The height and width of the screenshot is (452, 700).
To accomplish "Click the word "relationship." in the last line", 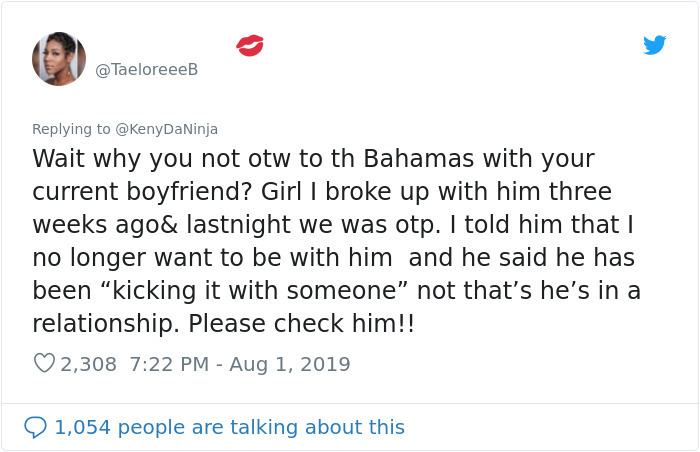I will (106, 324).
